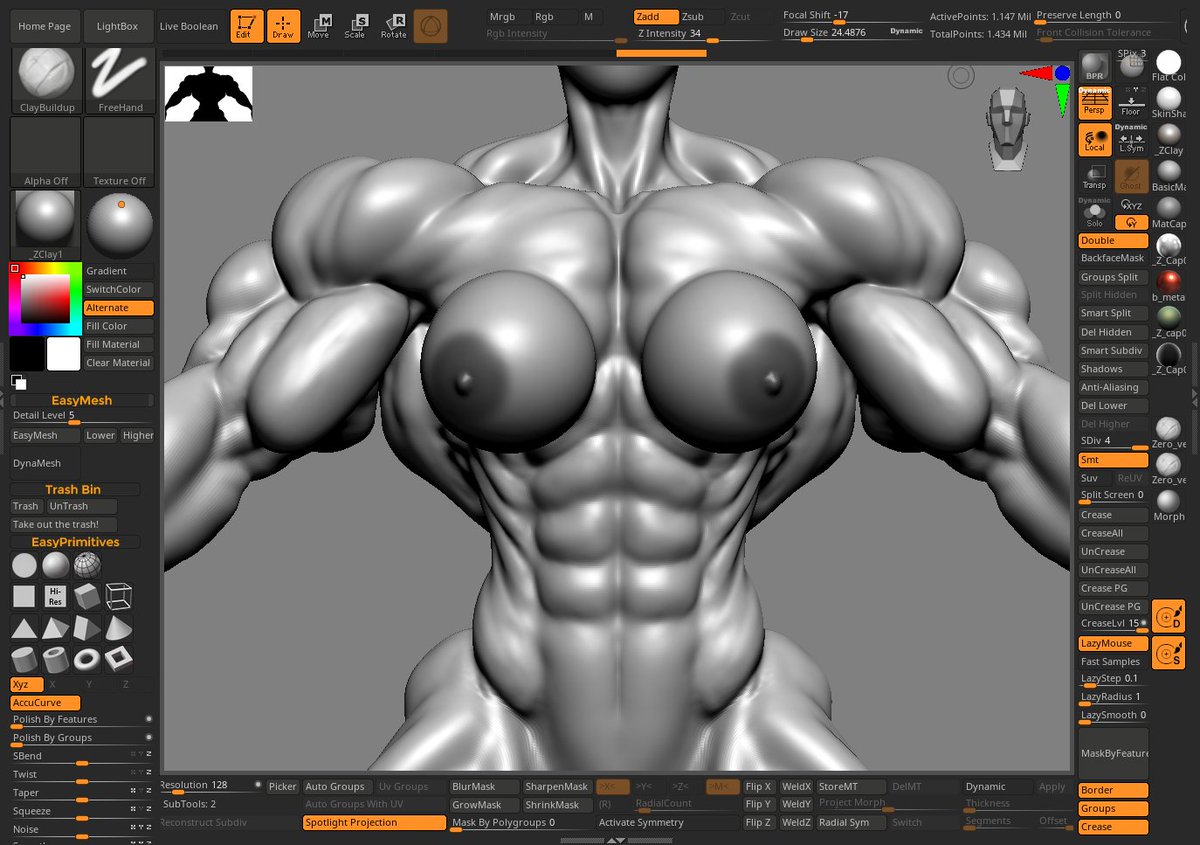Pick the Hi-Res plane primitive
Viewport: 1200px width, 845px height.
(56, 597)
